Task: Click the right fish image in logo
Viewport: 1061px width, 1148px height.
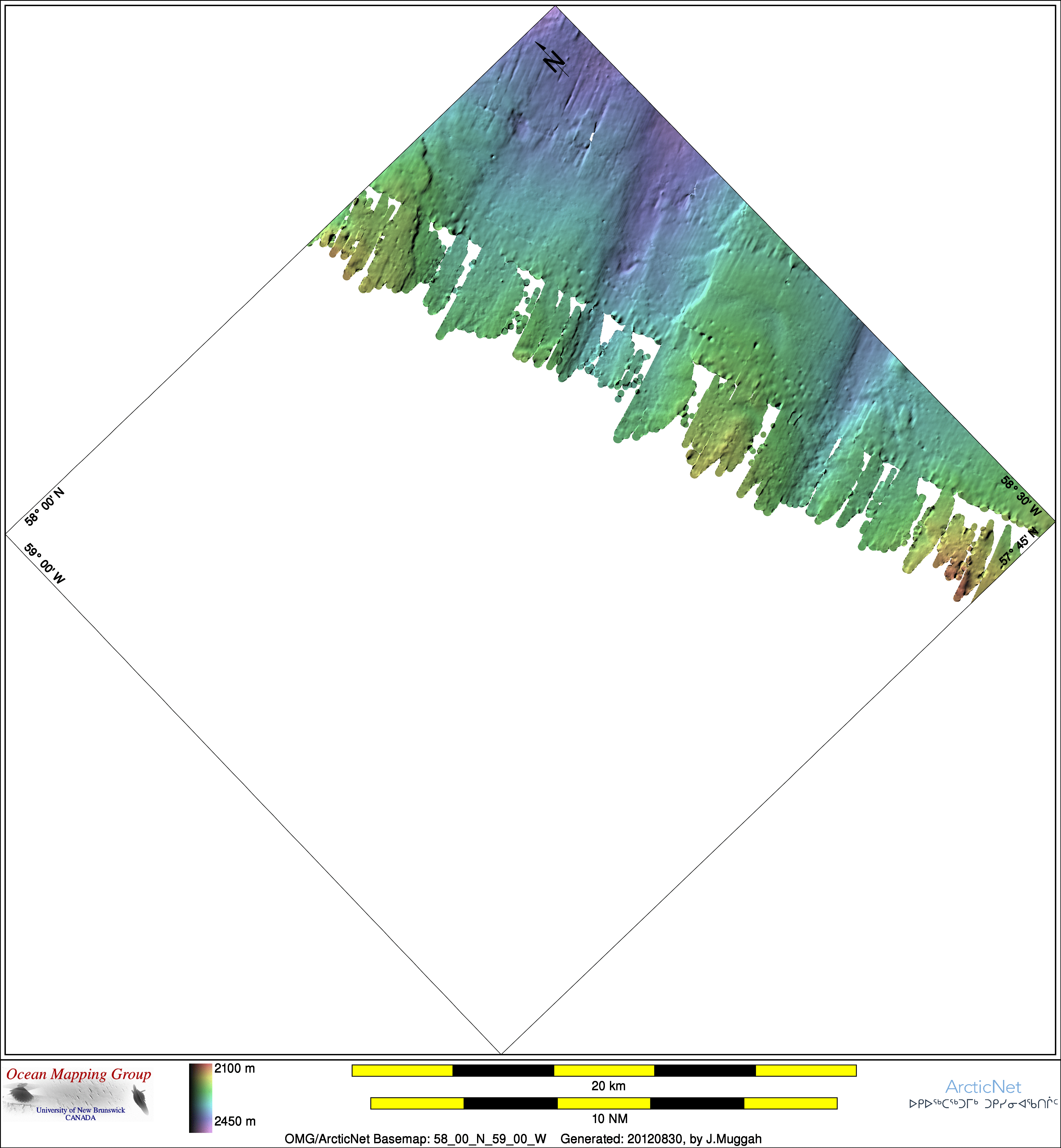Action: coord(139,1099)
